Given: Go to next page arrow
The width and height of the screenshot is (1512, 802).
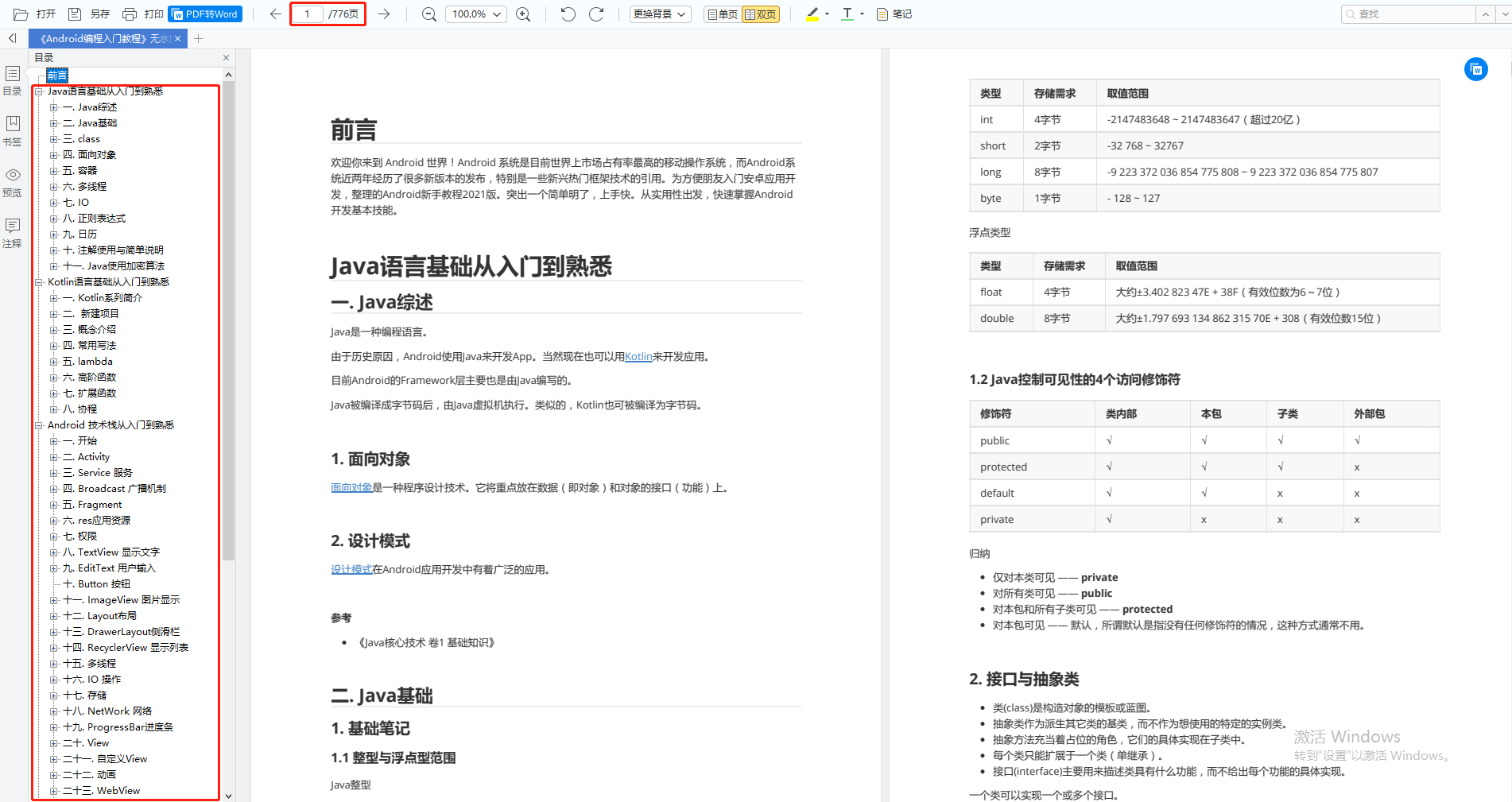Looking at the screenshot, I should point(384,14).
